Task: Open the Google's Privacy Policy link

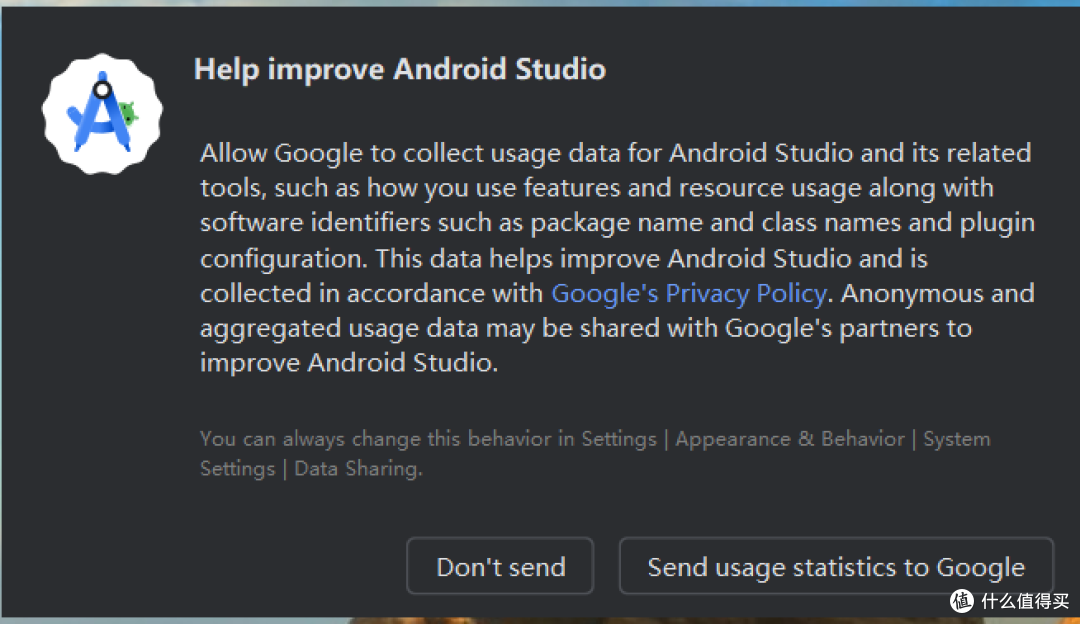Action: (689, 293)
